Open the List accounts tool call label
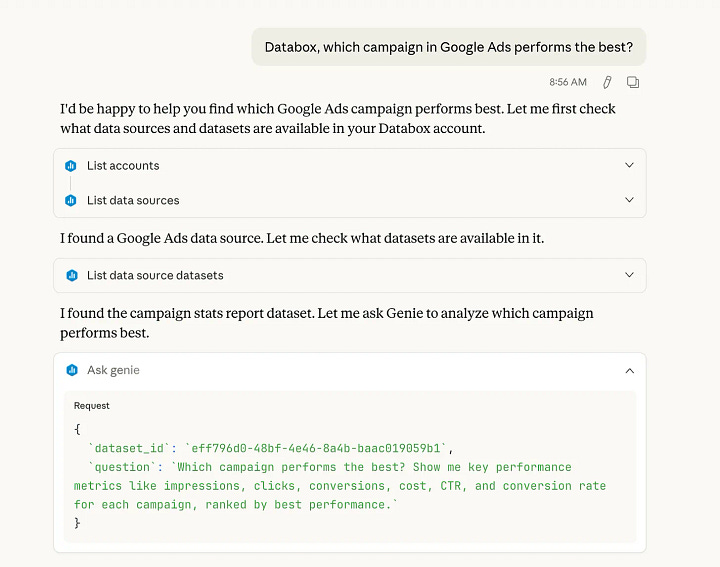Viewport: 720px width, 567px height. 123,166
